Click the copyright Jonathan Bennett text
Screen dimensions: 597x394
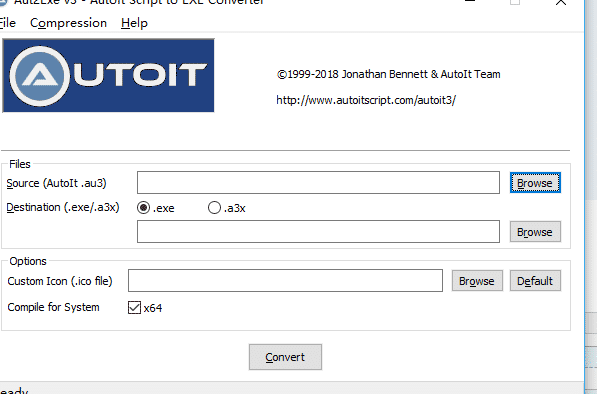[x=388, y=74]
